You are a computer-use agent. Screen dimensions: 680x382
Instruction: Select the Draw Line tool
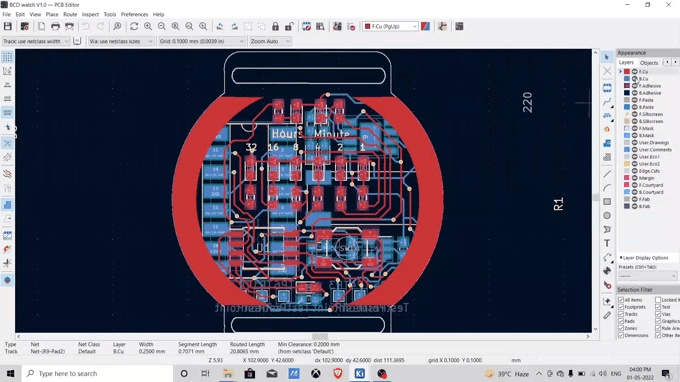607,174
